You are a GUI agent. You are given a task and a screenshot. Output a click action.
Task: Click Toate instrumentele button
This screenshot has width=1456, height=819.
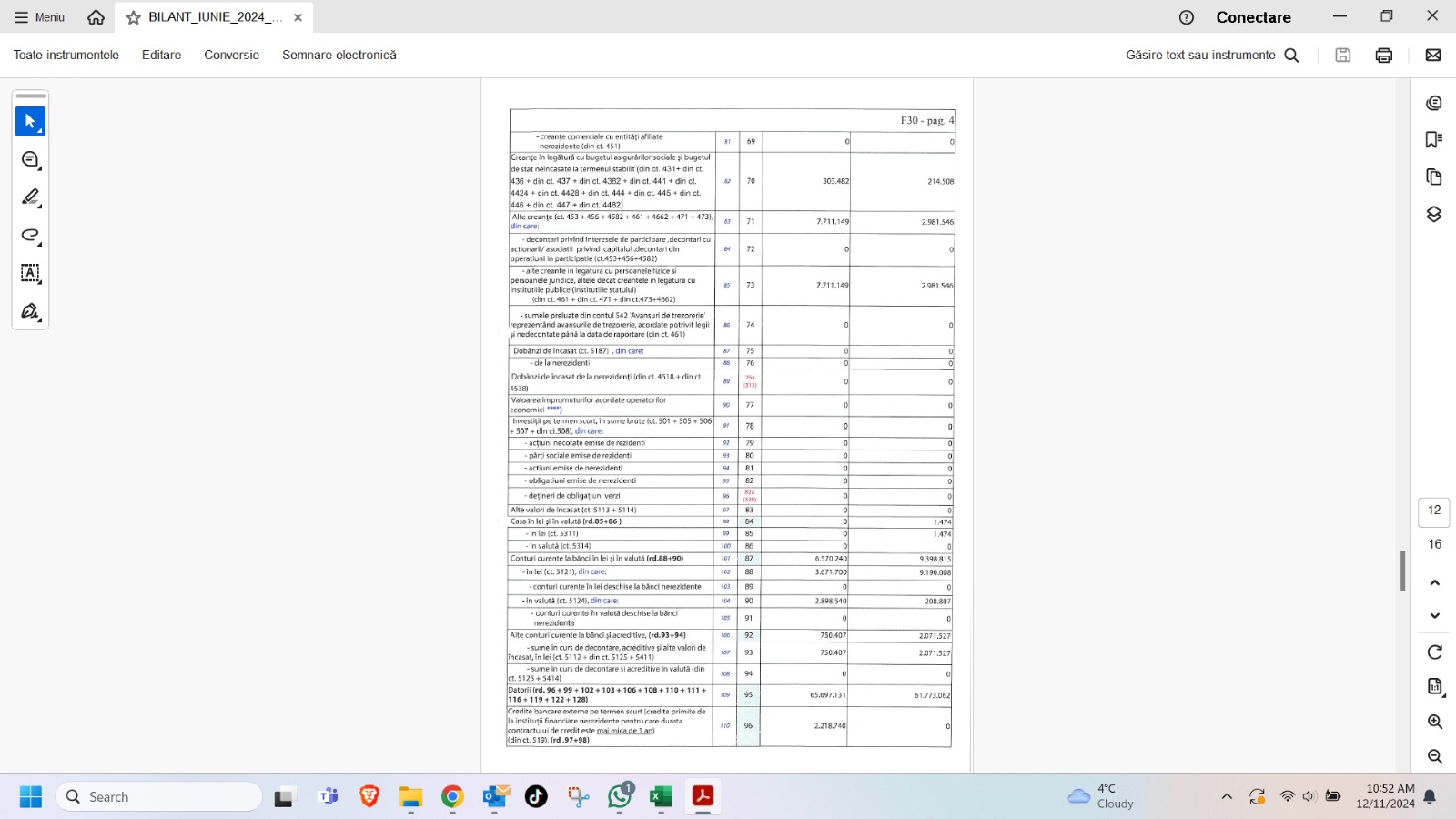(x=66, y=56)
